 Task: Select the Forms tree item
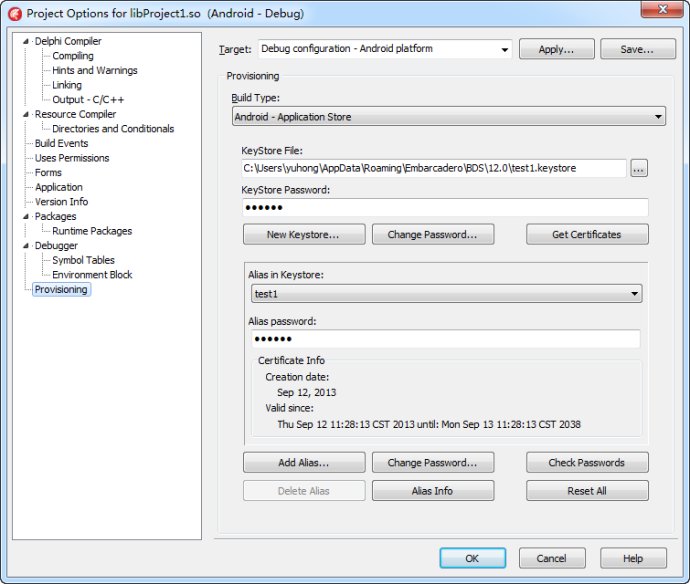48,172
